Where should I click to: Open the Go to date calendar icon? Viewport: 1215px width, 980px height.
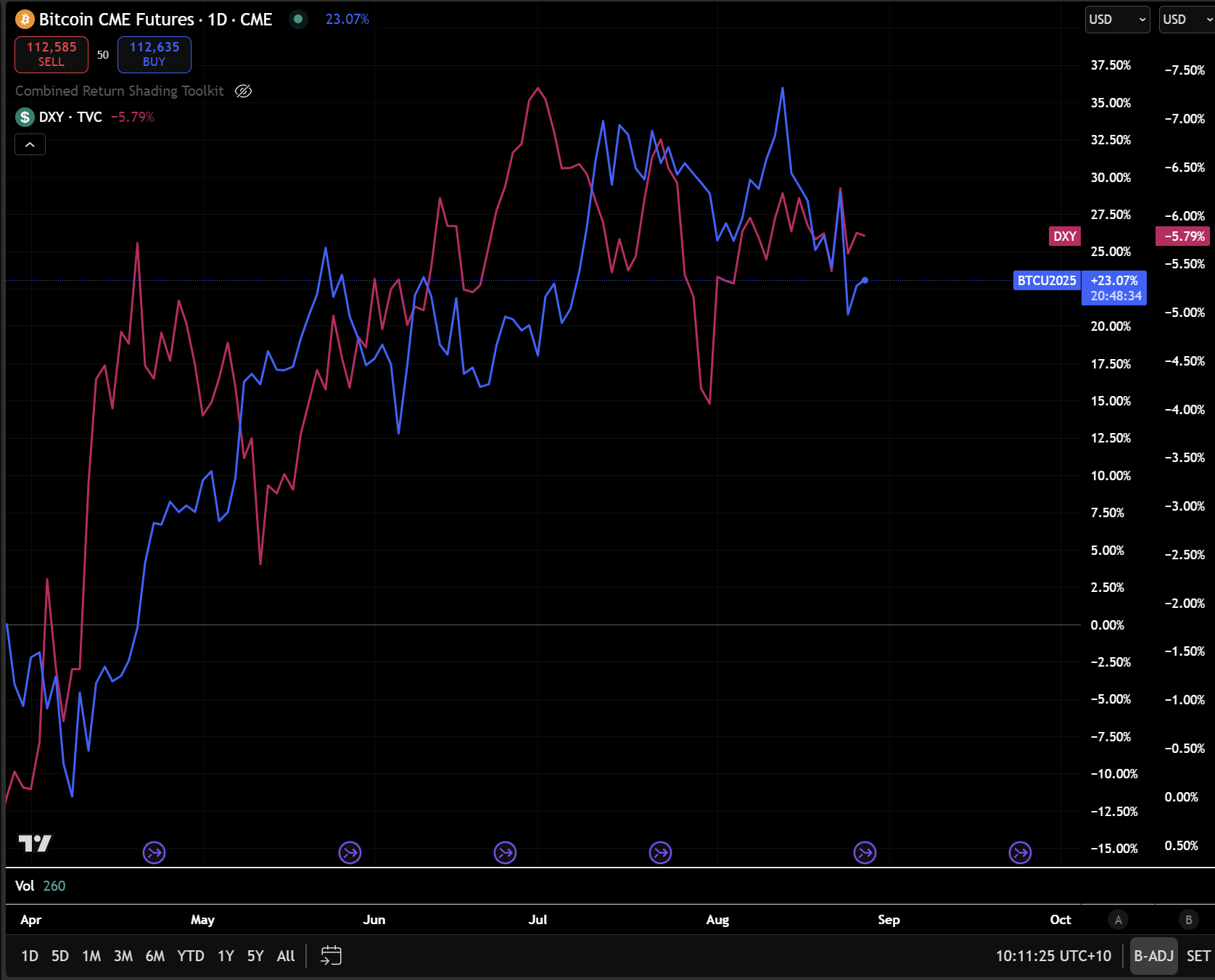click(331, 955)
